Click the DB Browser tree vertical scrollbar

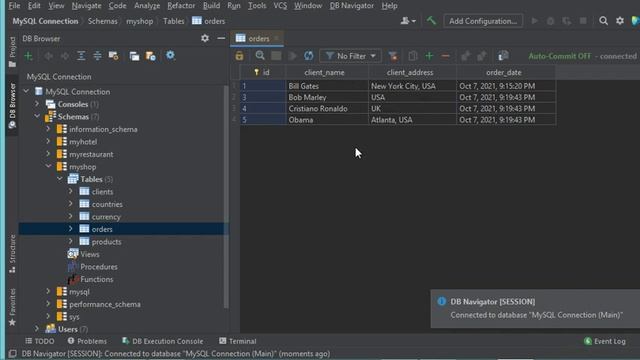[x=227, y=196]
